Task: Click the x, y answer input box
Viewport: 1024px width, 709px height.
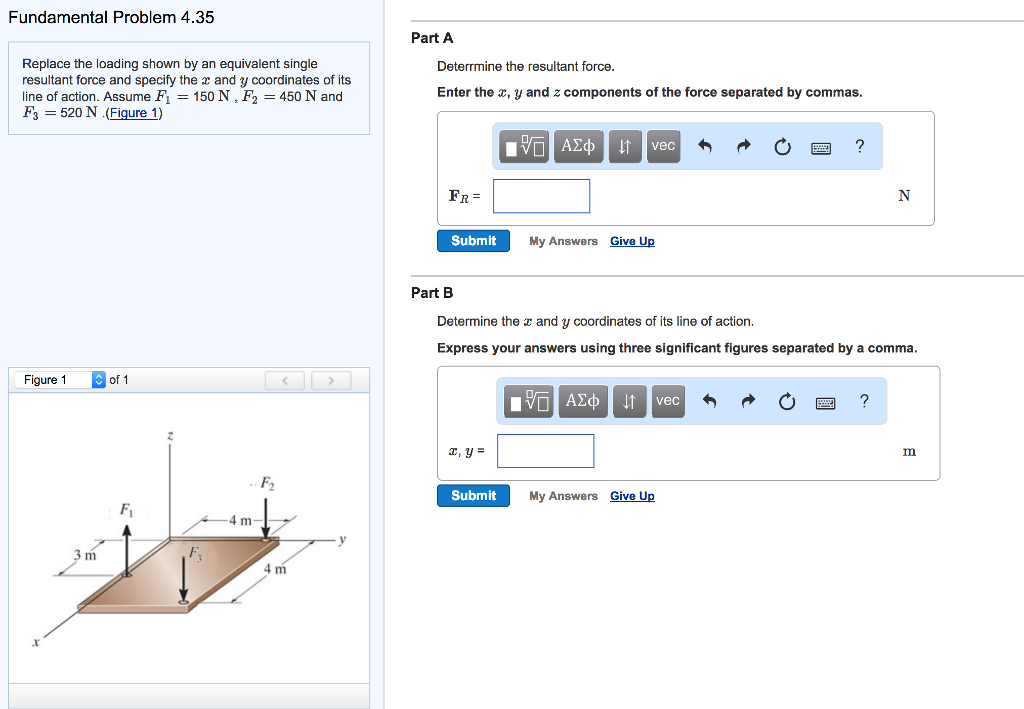Action: [545, 451]
